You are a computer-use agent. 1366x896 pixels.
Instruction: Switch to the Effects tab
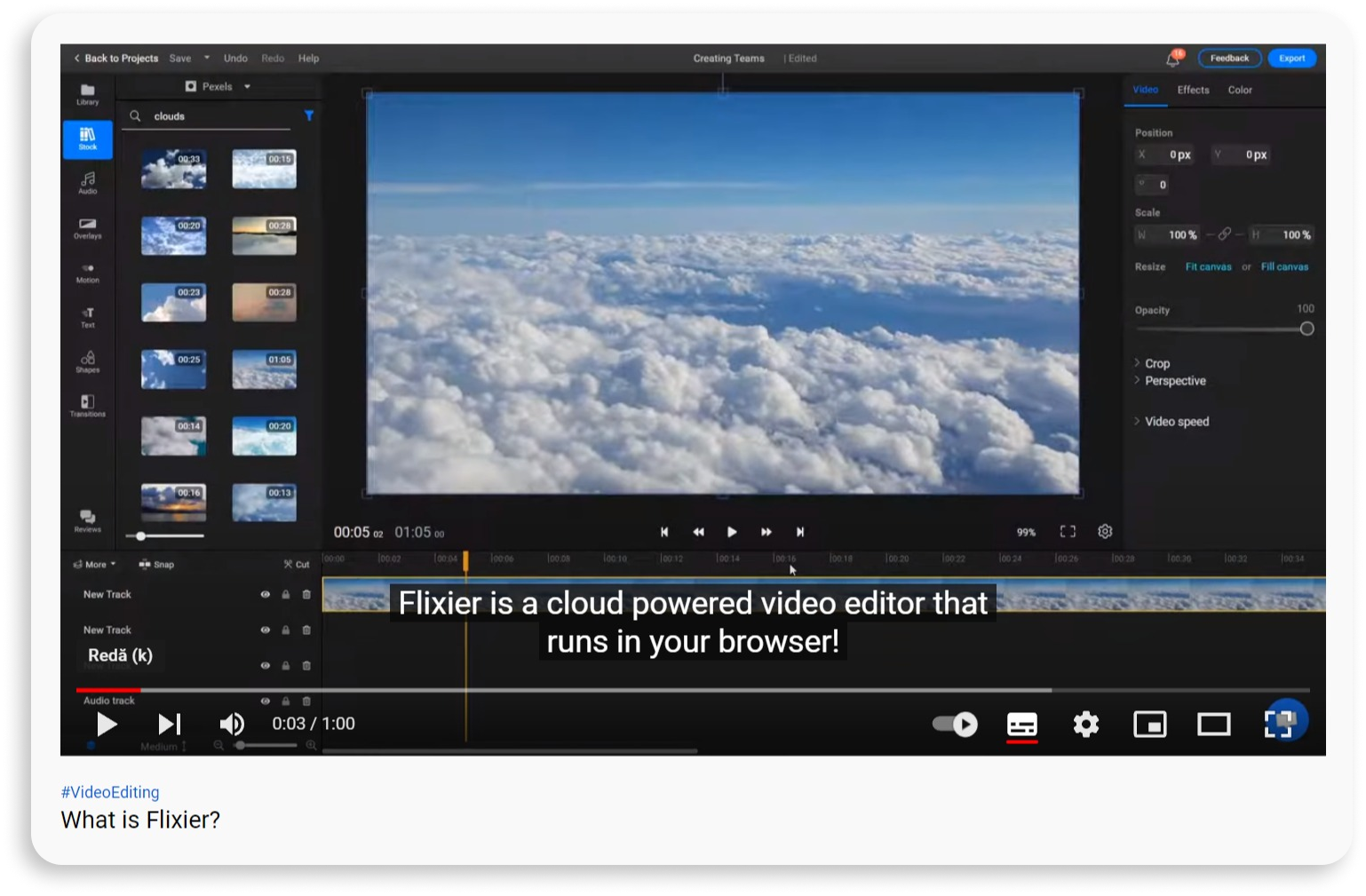1193,90
